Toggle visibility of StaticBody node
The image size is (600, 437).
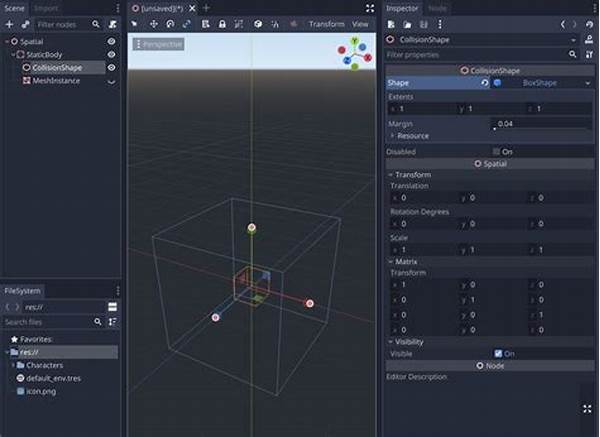coord(111,54)
